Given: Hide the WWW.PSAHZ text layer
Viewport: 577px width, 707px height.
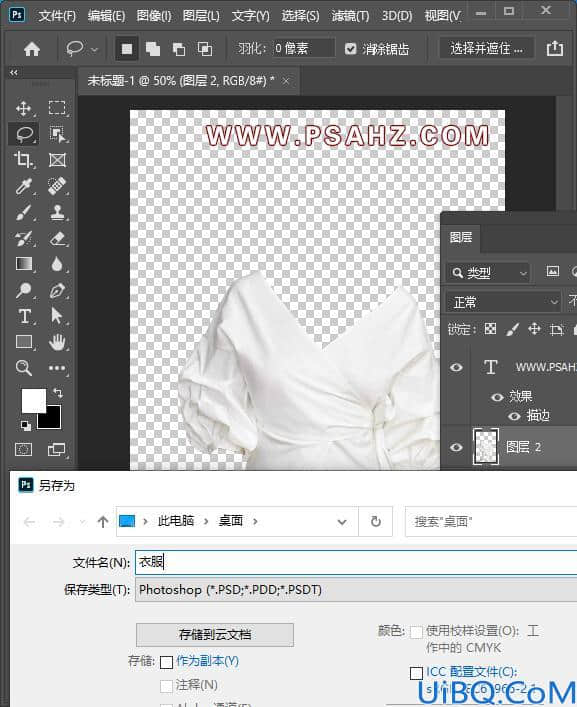Looking at the screenshot, I should point(456,367).
